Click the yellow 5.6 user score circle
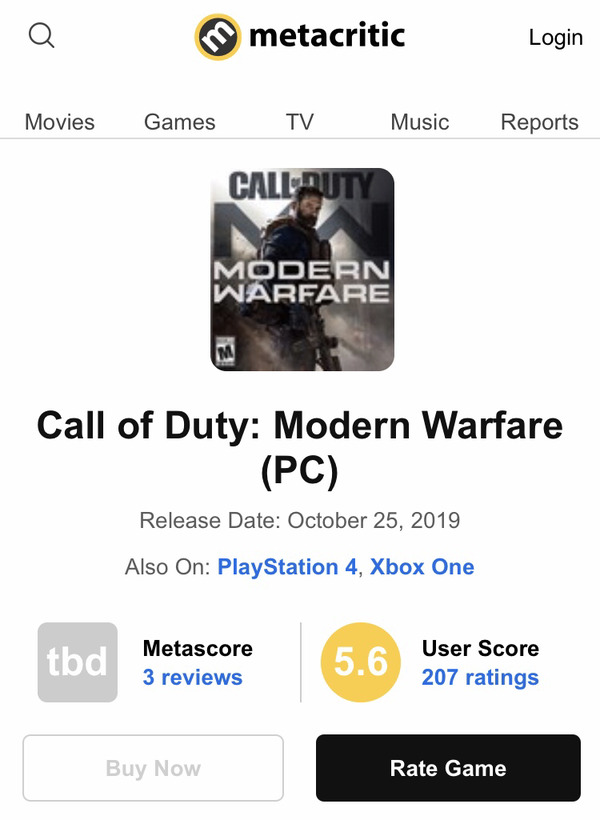 [x=360, y=662]
